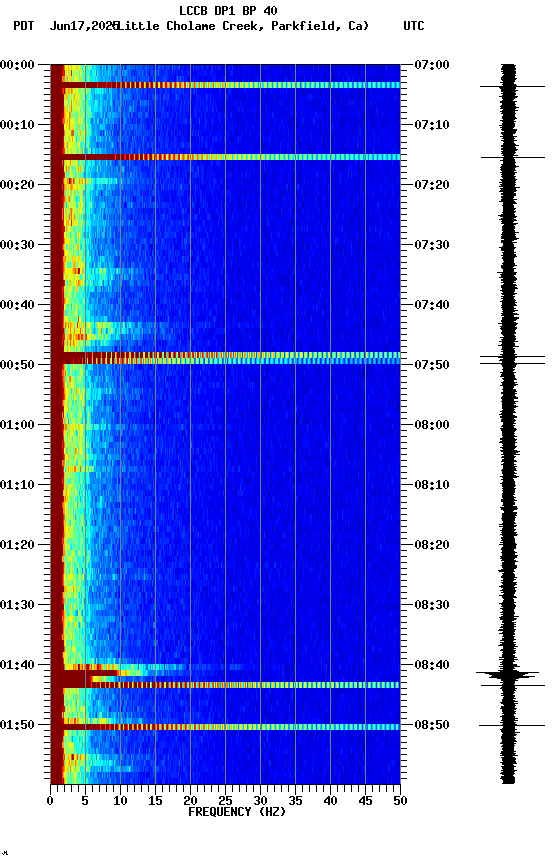Click the '01:20' PDT time label
The image size is (552, 864).
tap(17, 545)
